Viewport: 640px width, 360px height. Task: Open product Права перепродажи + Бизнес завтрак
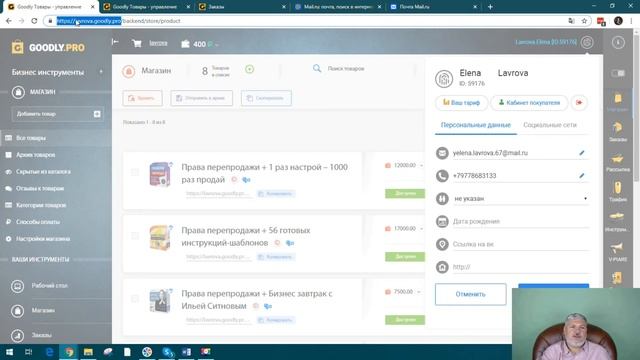257,300
